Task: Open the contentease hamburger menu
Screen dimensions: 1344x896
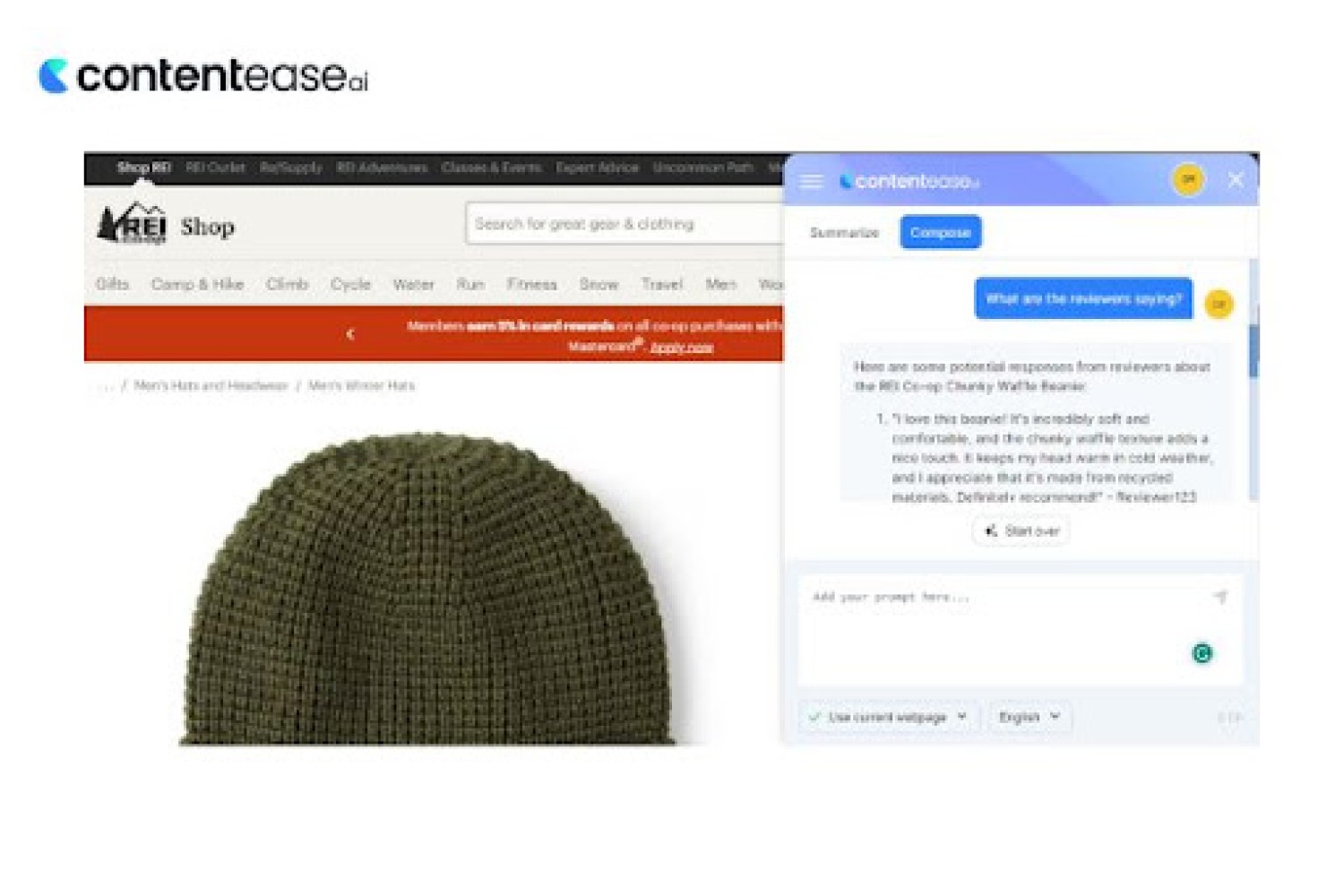Action: (811, 181)
